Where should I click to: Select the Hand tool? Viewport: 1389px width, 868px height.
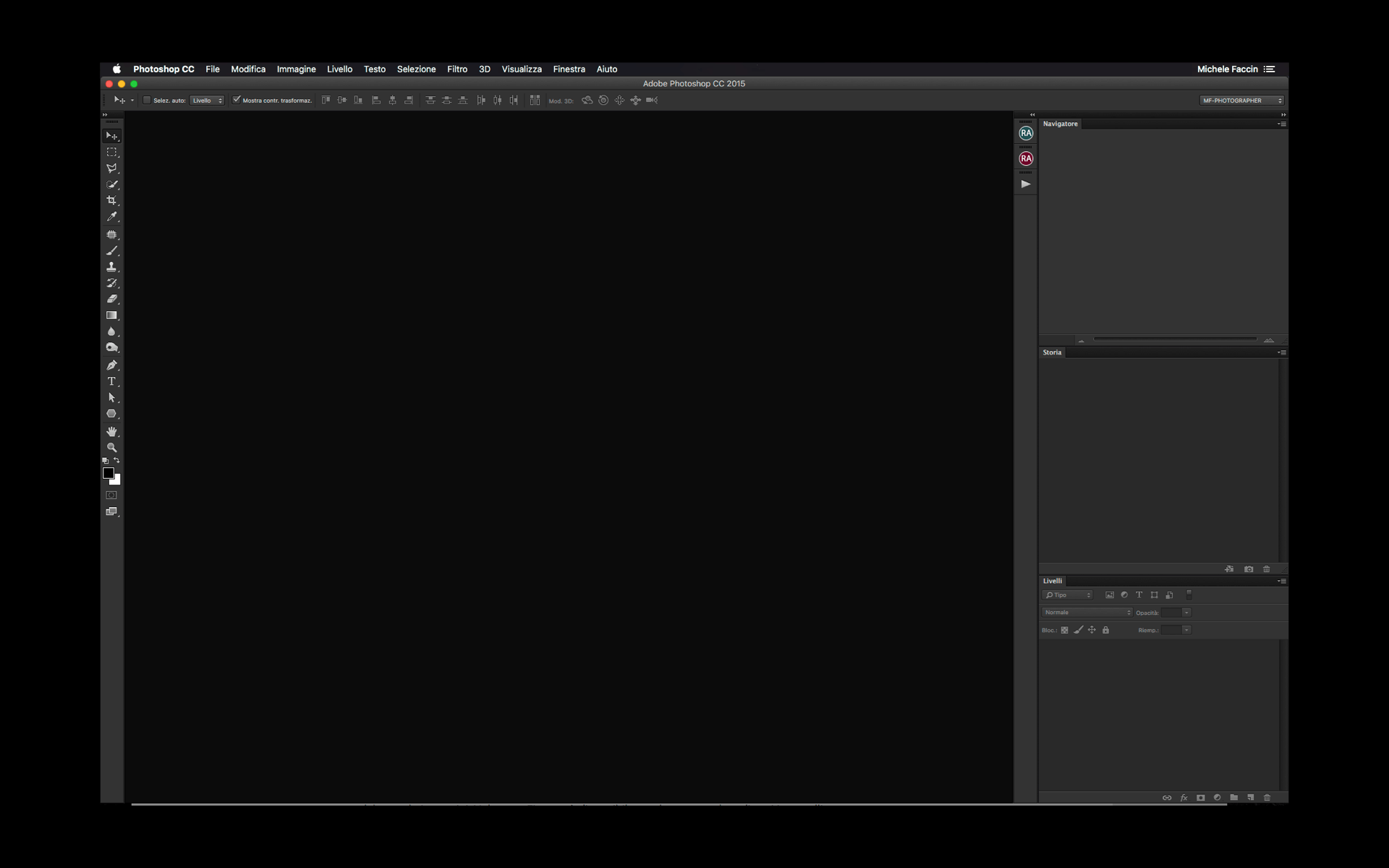111,431
